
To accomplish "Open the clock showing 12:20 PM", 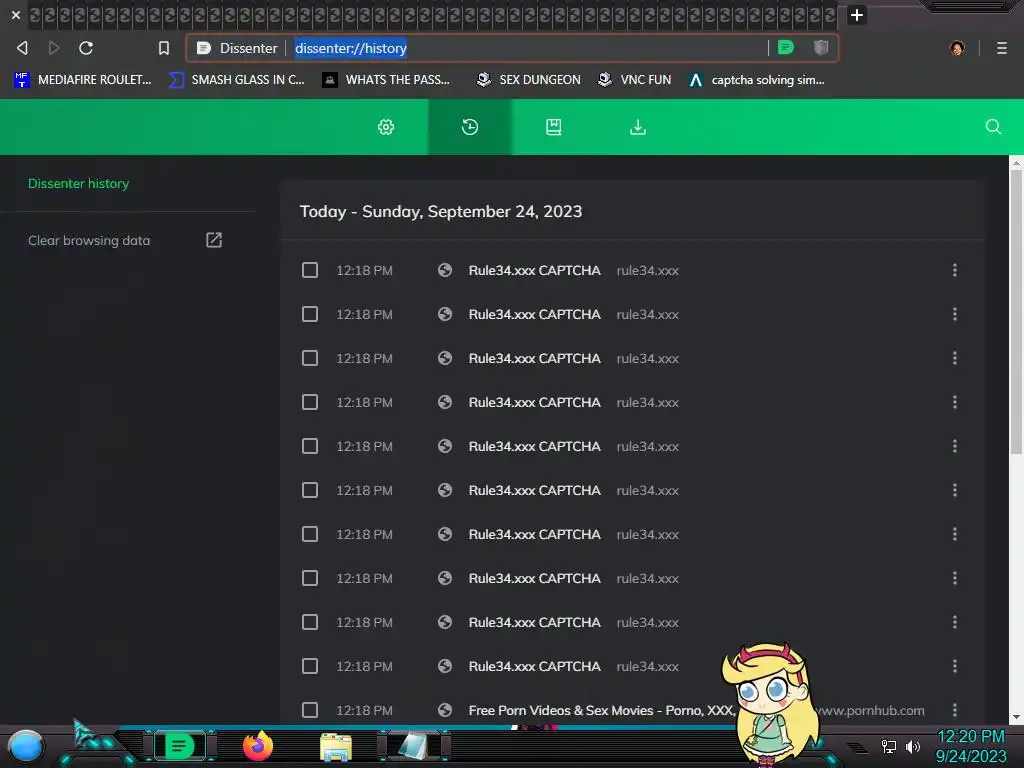I will (971, 746).
